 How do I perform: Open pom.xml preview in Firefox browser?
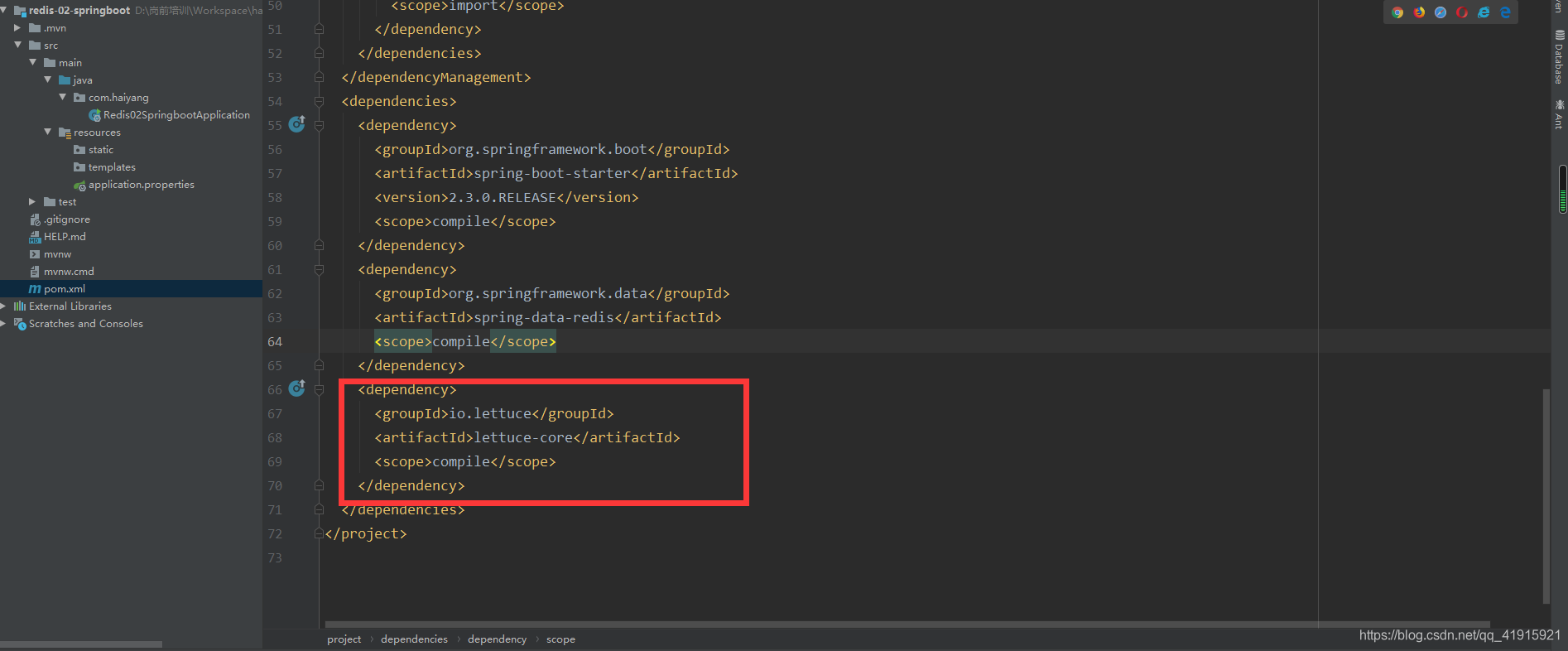point(1419,12)
